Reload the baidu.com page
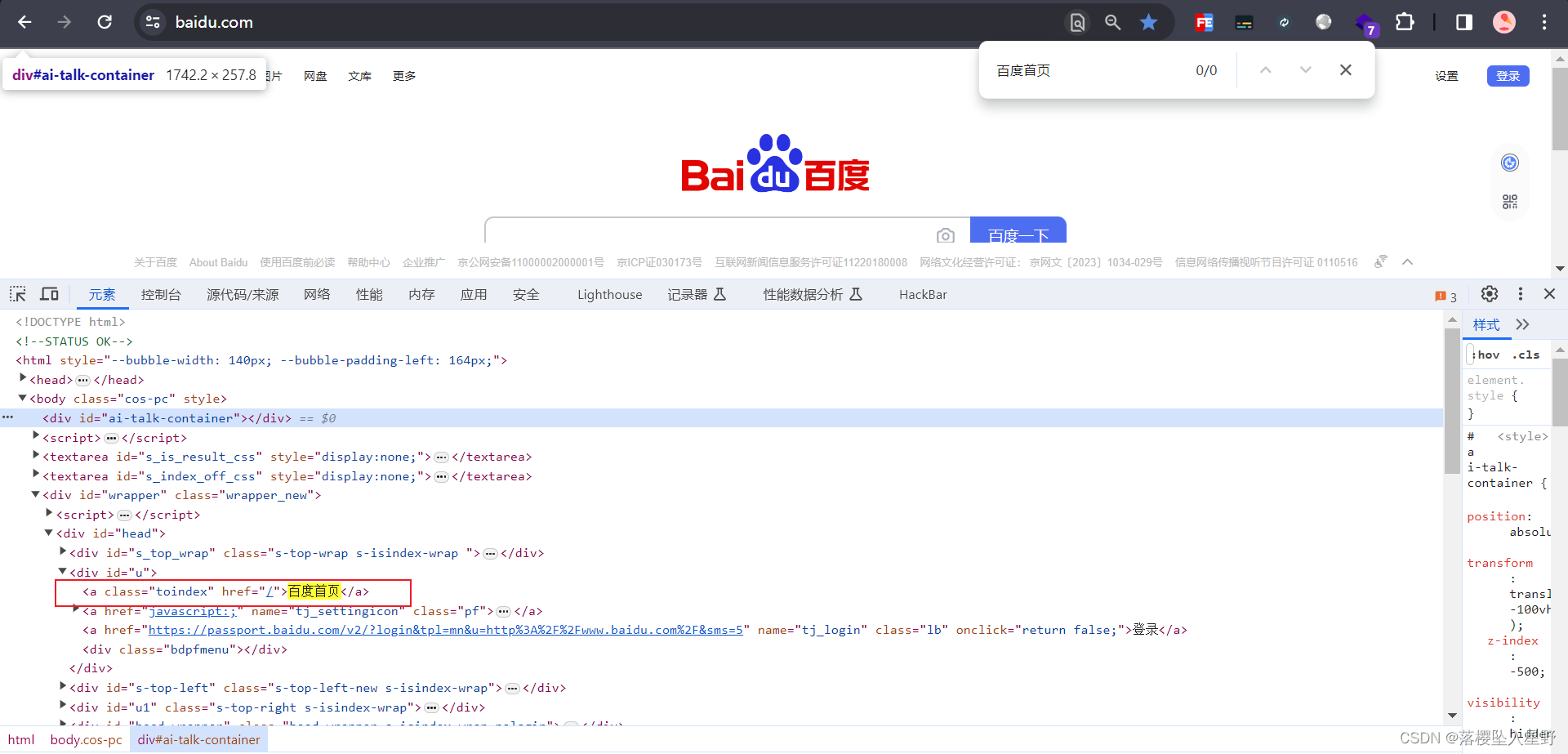 (x=105, y=22)
